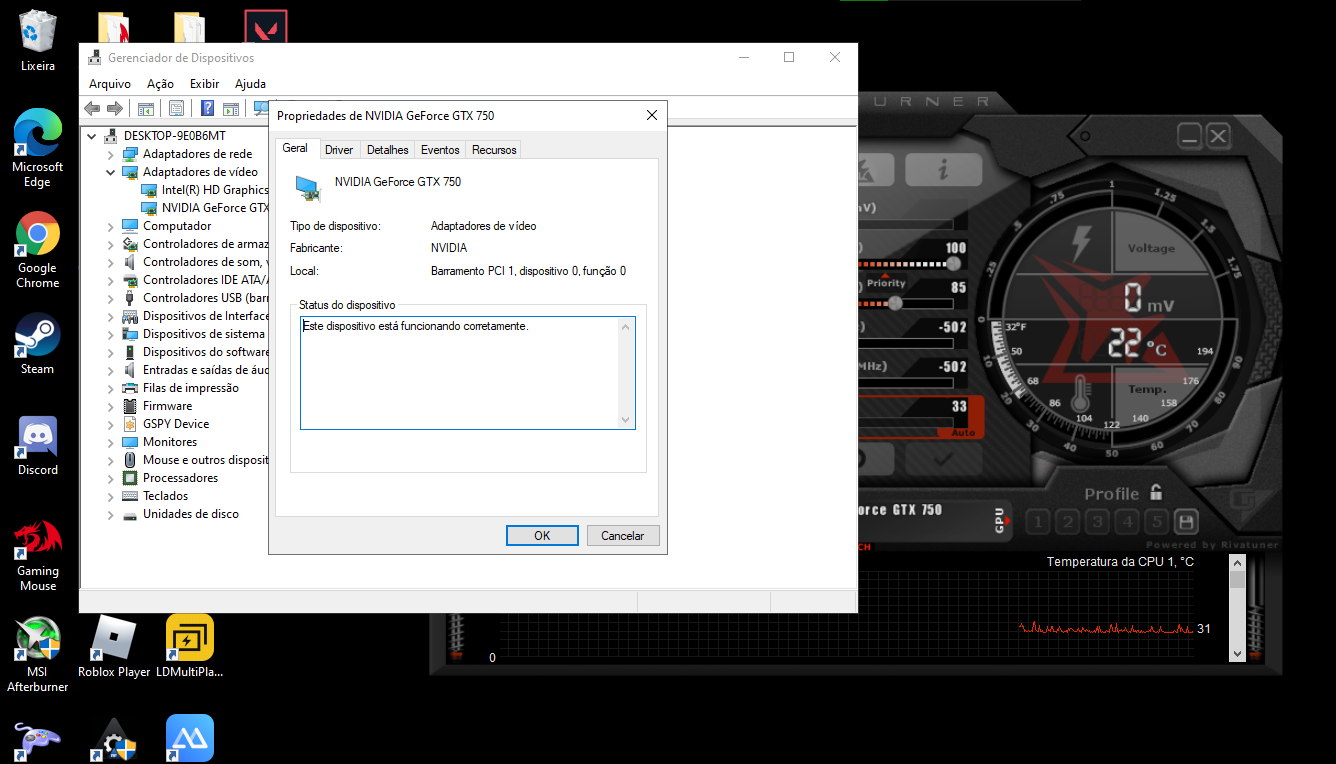This screenshot has height=764, width=1336.
Task: Expand Adaptadores de rede
Action: click(111, 154)
